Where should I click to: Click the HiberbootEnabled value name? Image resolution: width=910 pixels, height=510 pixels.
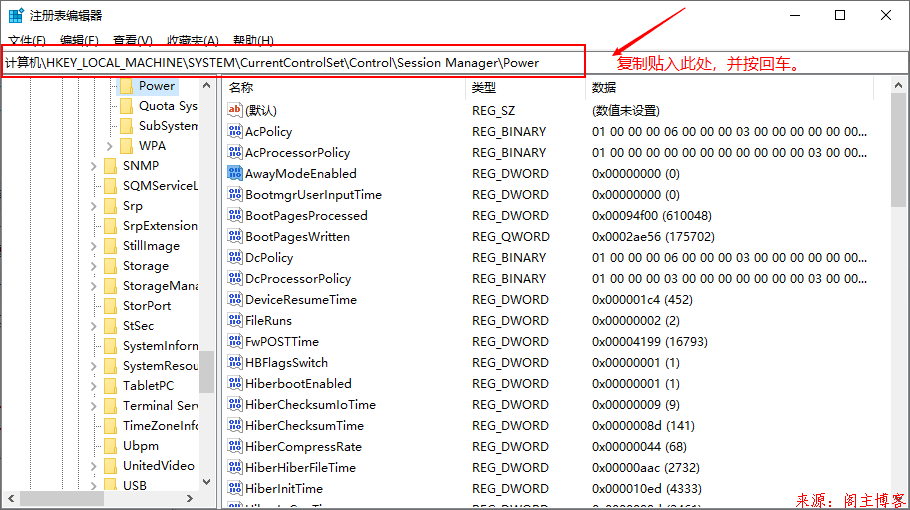pos(298,384)
